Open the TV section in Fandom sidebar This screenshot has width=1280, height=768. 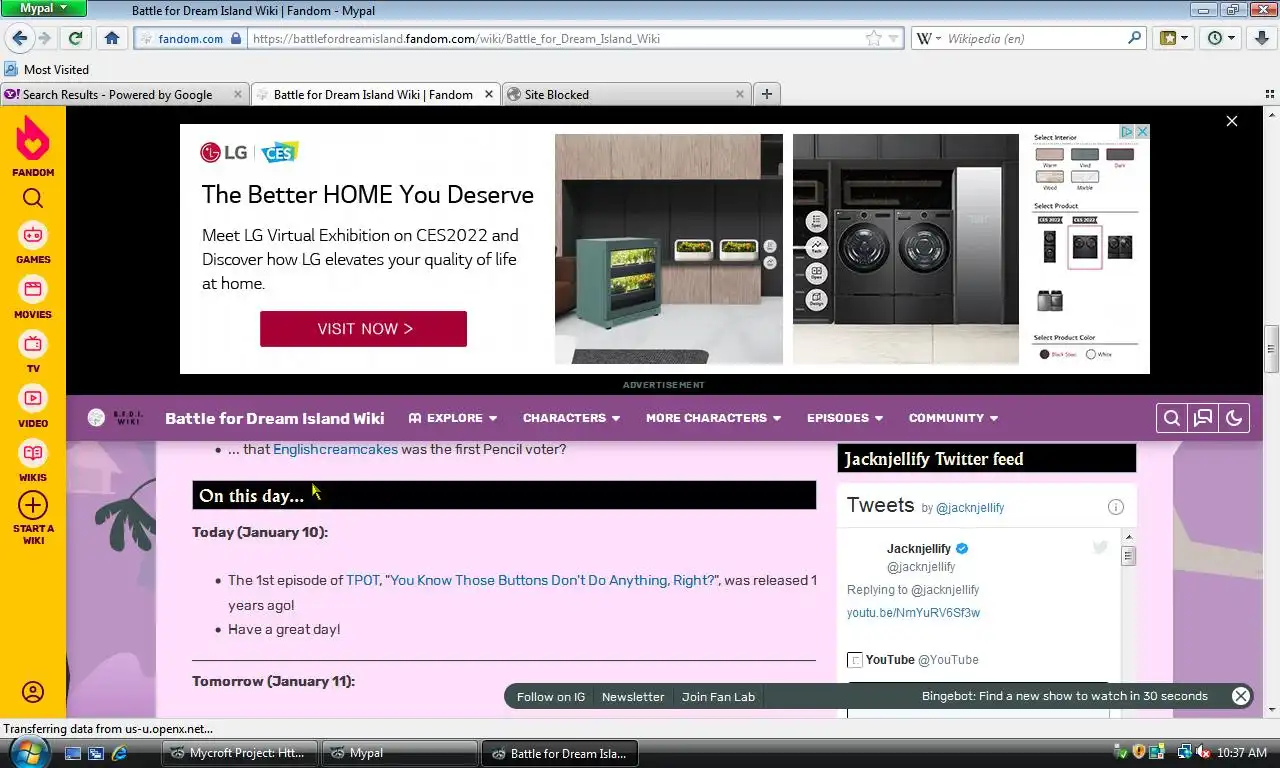(33, 352)
